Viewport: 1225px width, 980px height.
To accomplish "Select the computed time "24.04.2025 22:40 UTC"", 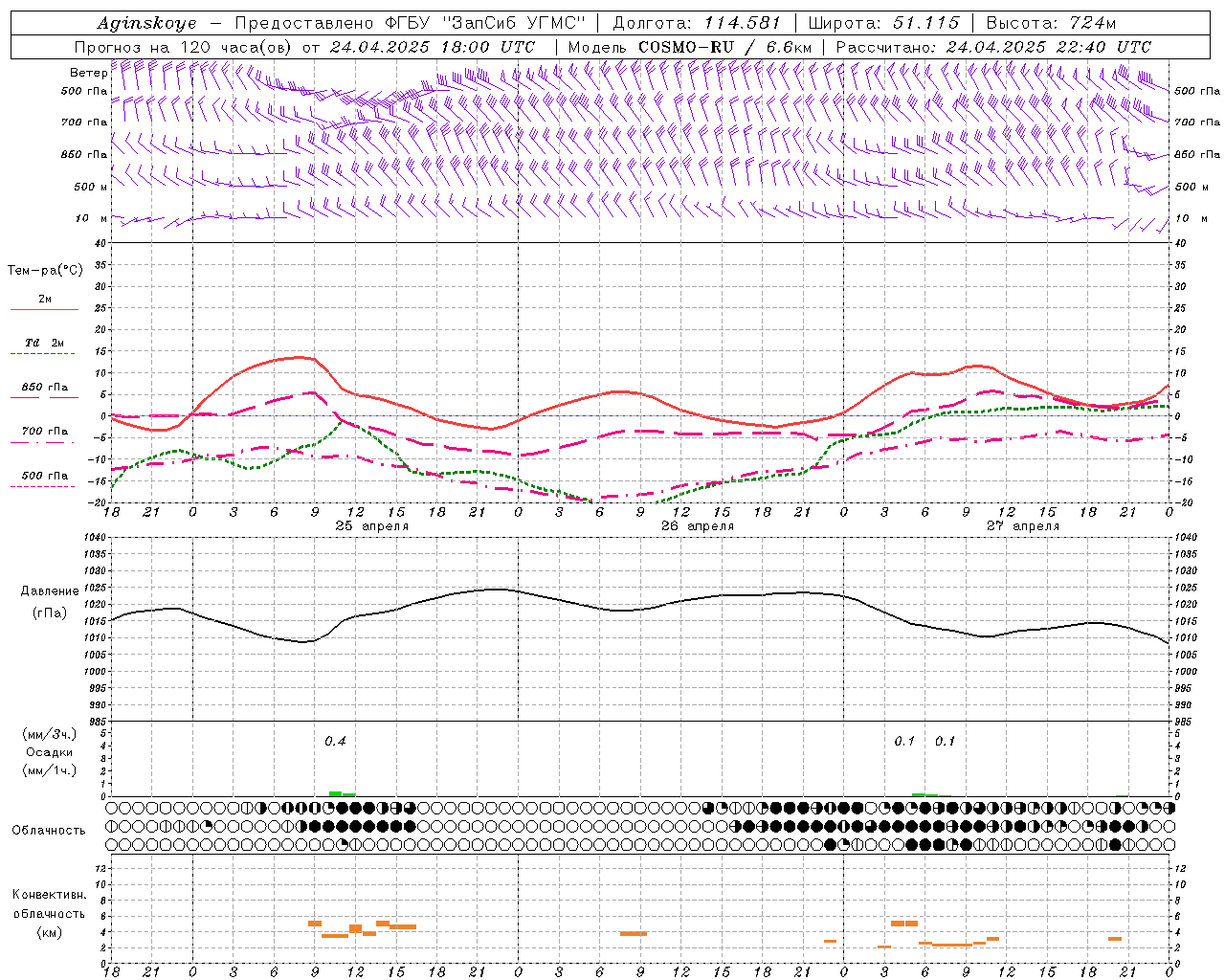I will click(1049, 47).
